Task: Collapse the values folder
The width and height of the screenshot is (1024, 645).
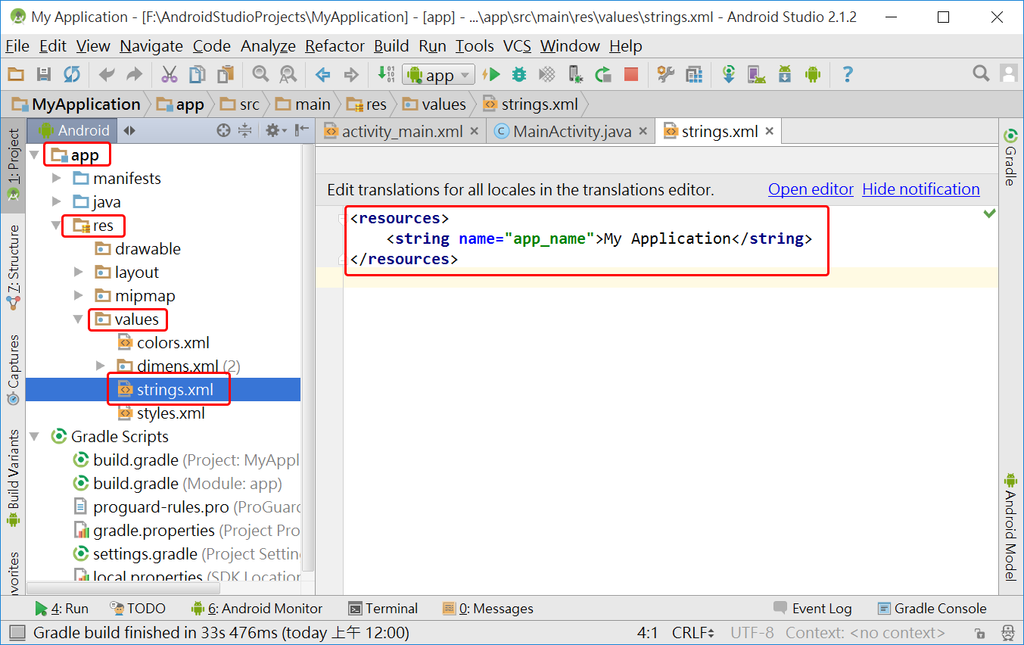Action: click(78, 319)
